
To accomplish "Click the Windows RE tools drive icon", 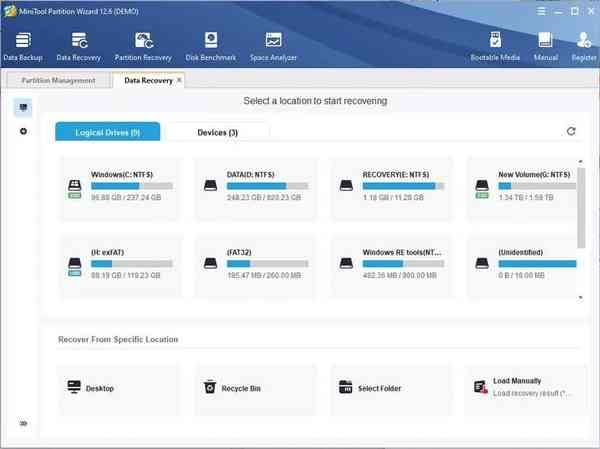I will tap(346, 263).
